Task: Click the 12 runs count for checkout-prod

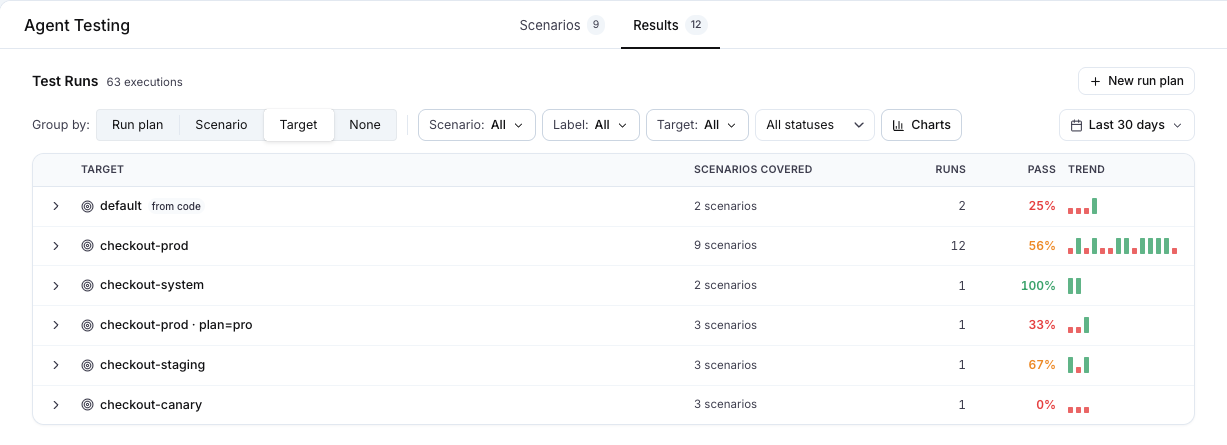Action: 959,246
